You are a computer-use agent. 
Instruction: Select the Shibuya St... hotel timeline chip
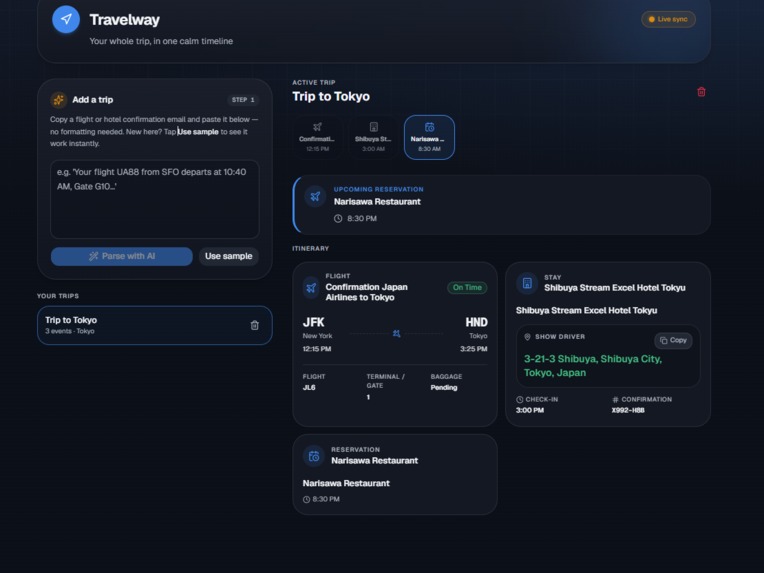click(x=373, y=137)
